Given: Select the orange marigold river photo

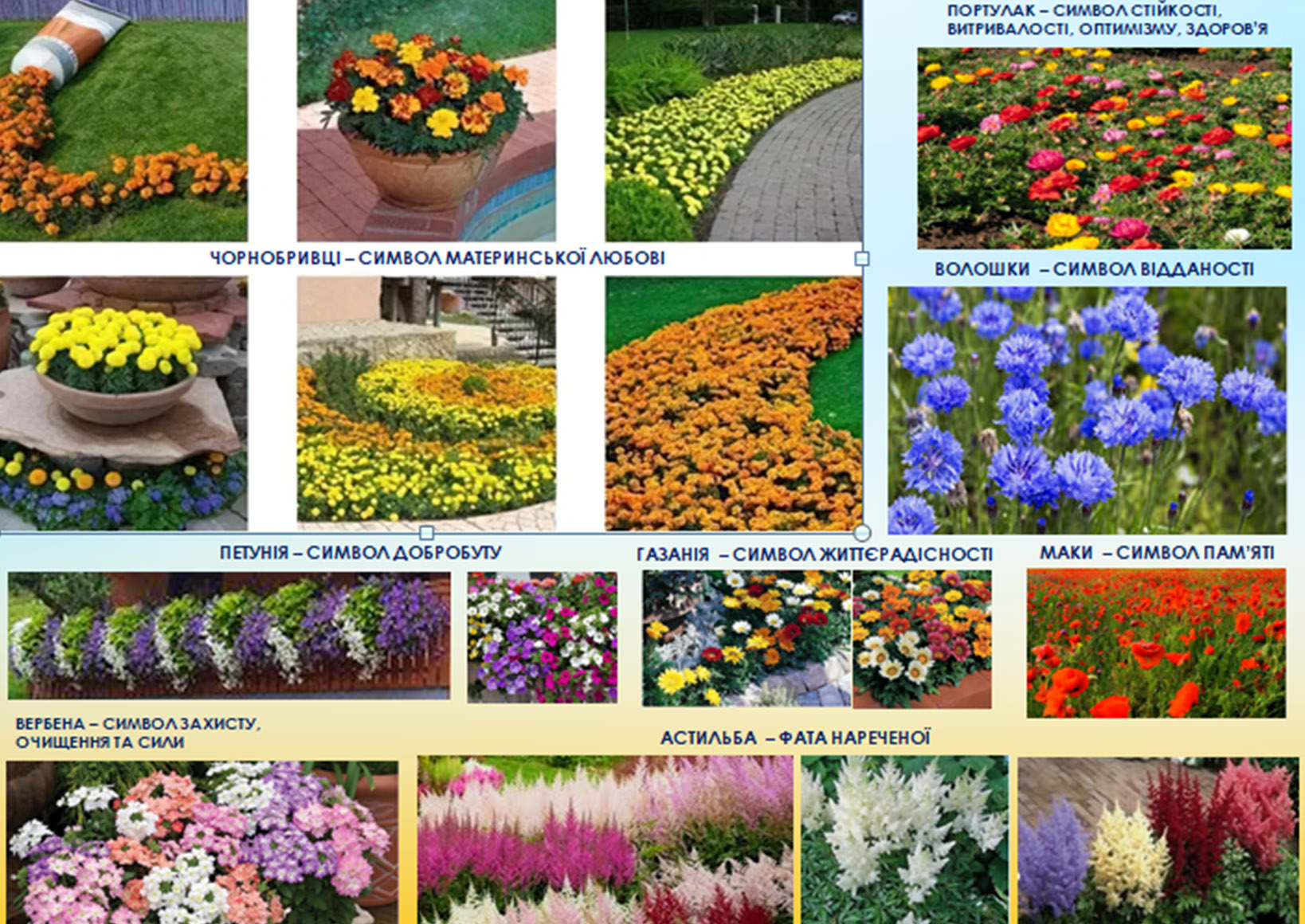Looking at the screenshot, I should pos(733,403).
